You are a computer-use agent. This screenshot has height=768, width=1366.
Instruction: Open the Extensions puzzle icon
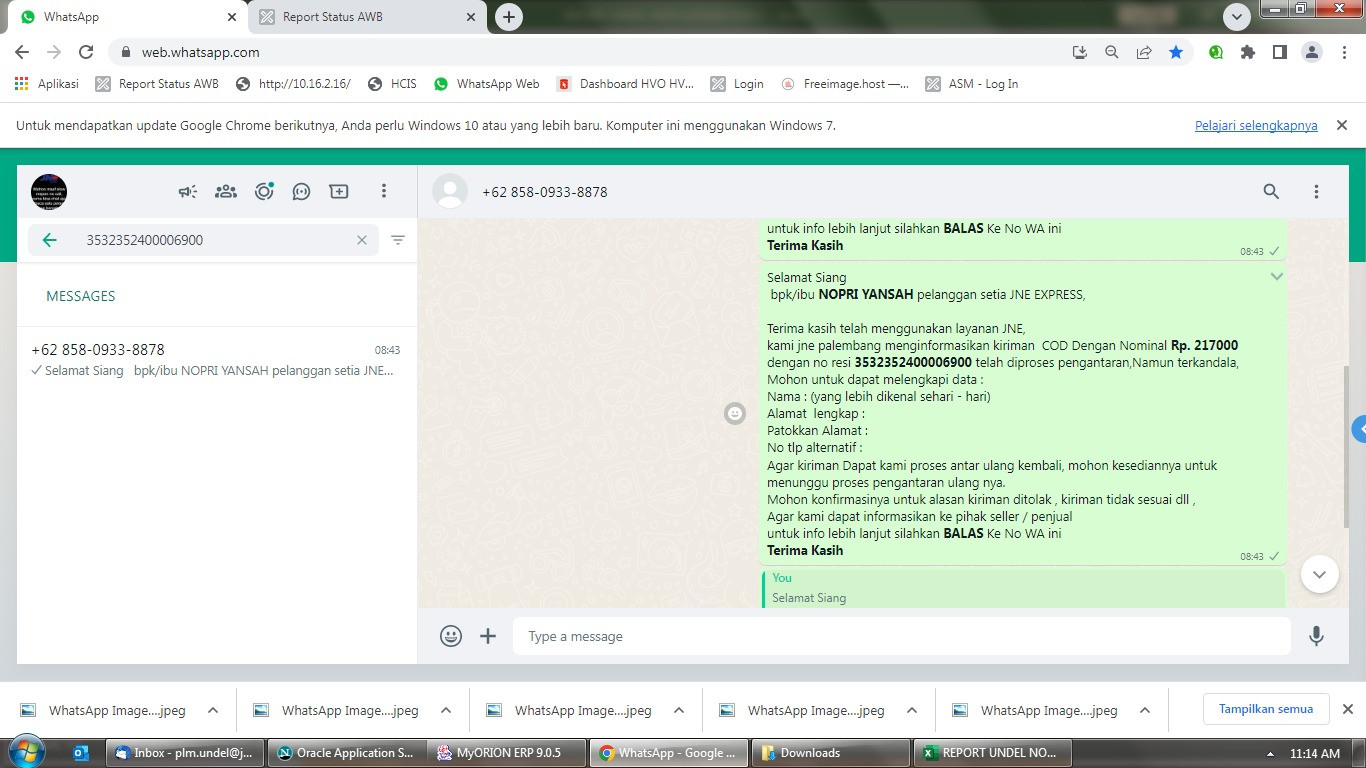[1247, 52]
